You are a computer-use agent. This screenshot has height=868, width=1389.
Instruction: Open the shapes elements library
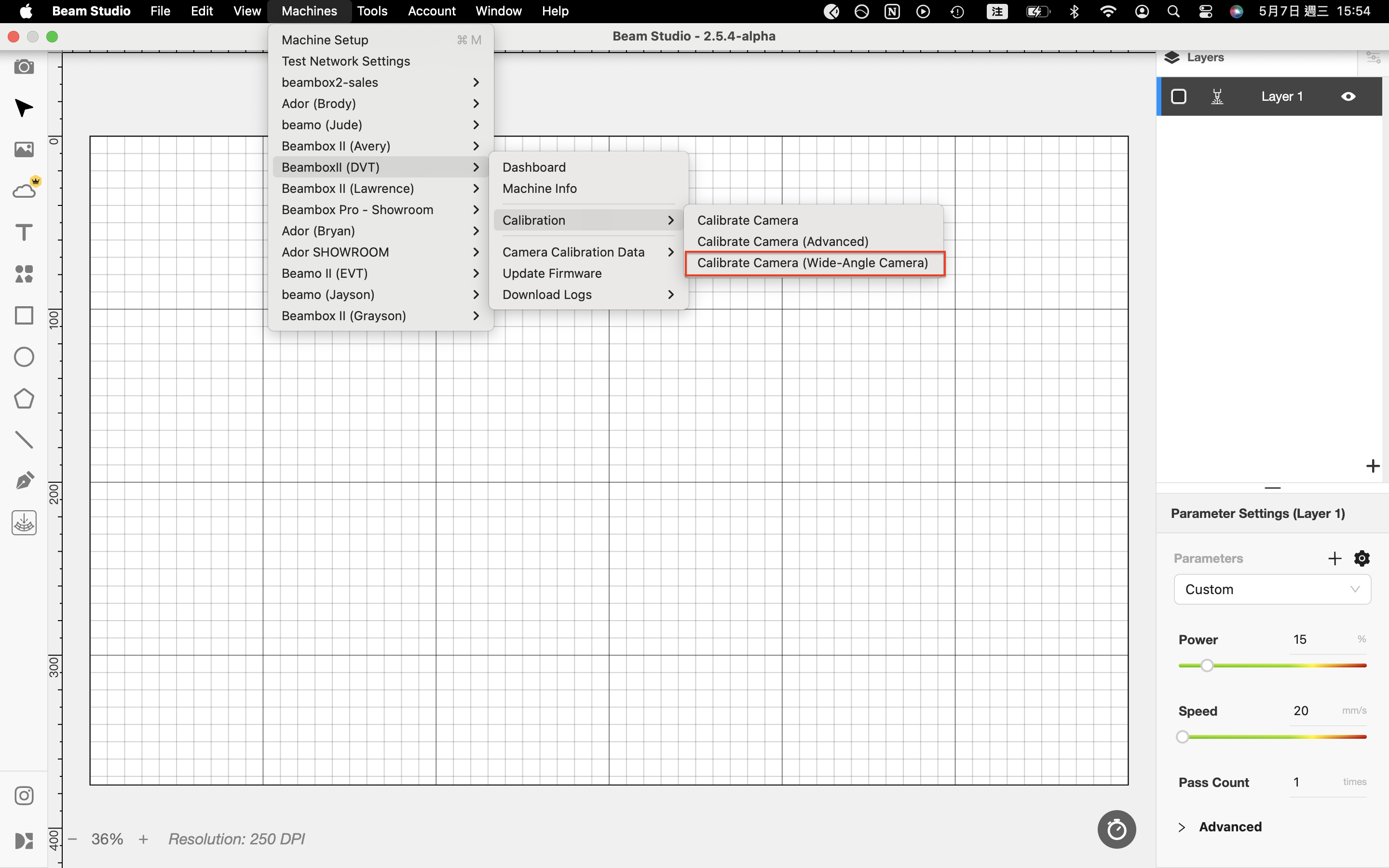point(24,274)
